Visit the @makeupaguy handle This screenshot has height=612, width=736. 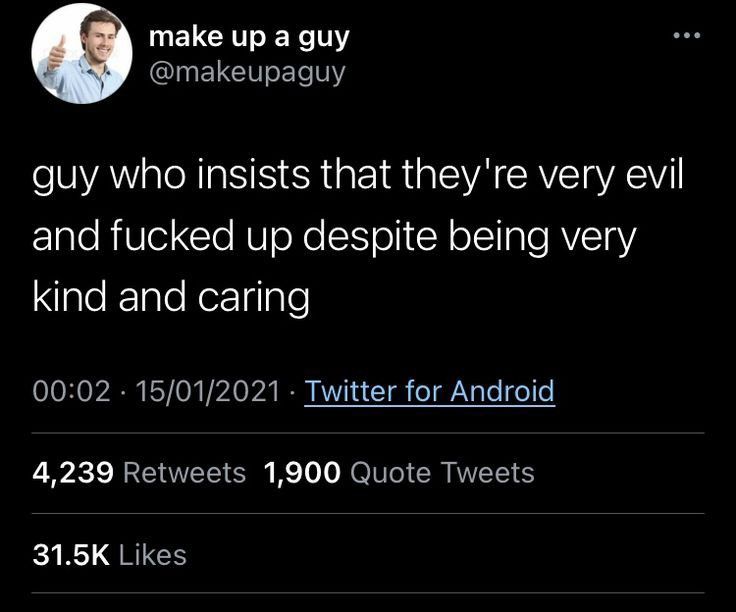point(246,72)
